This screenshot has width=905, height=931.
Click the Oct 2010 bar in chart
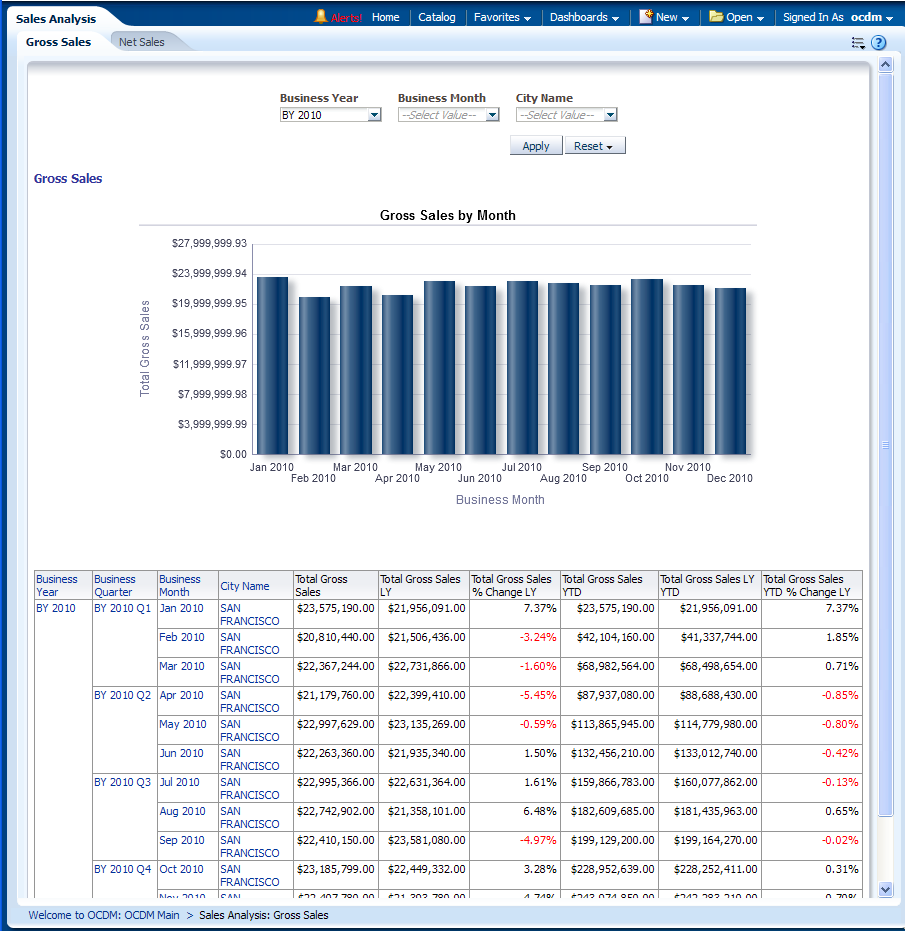647,366
